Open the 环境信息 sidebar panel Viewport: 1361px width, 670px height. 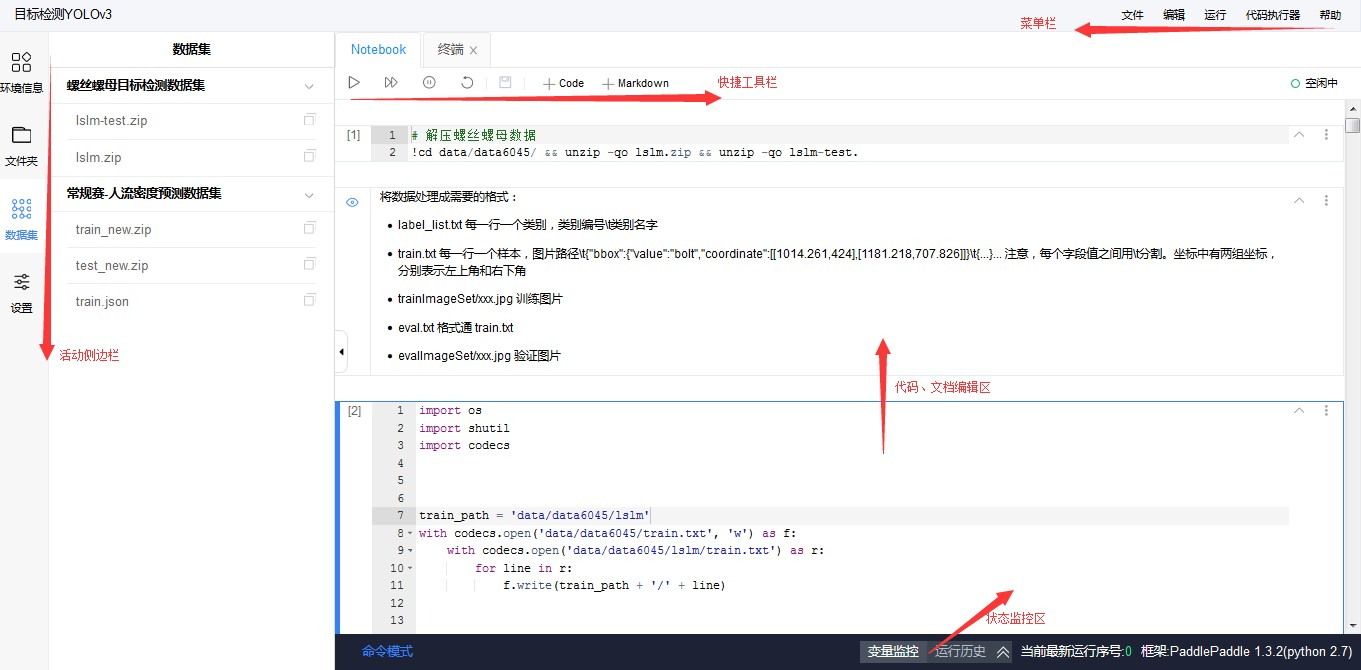22,72
